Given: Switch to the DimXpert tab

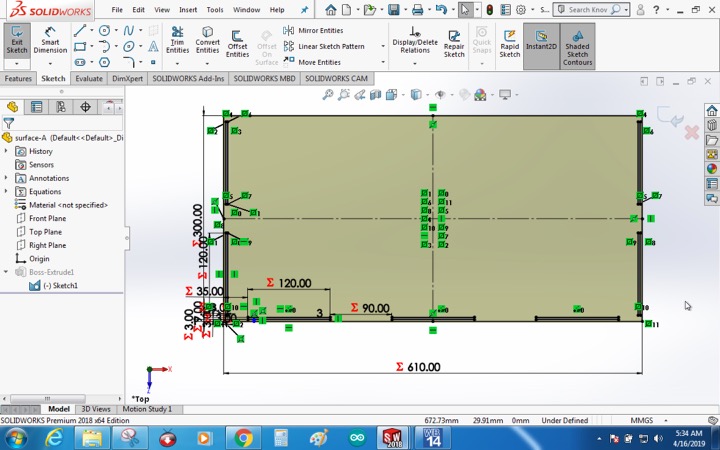Looking at the screenshot, I should pos(127,79).
